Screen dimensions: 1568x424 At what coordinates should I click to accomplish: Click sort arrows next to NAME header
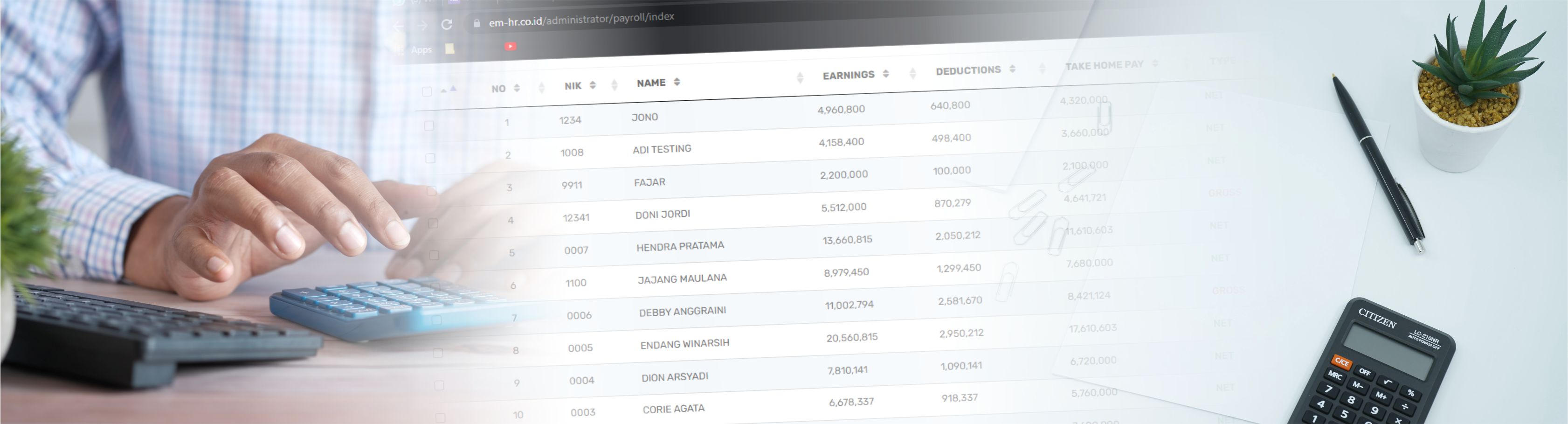[x=677, y=82]
